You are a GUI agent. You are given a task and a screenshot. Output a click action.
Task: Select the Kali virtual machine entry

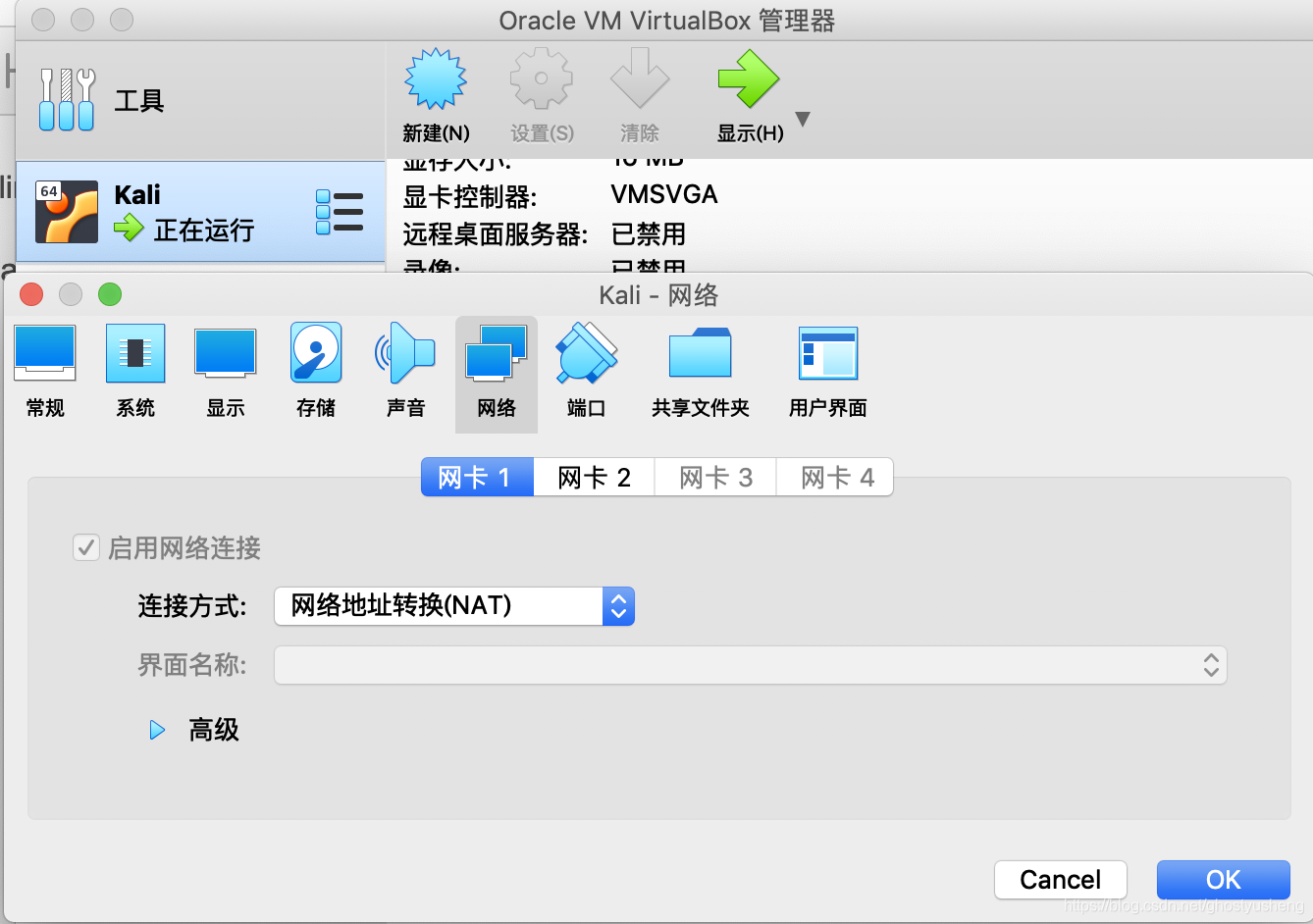click(x=200, y=212)
